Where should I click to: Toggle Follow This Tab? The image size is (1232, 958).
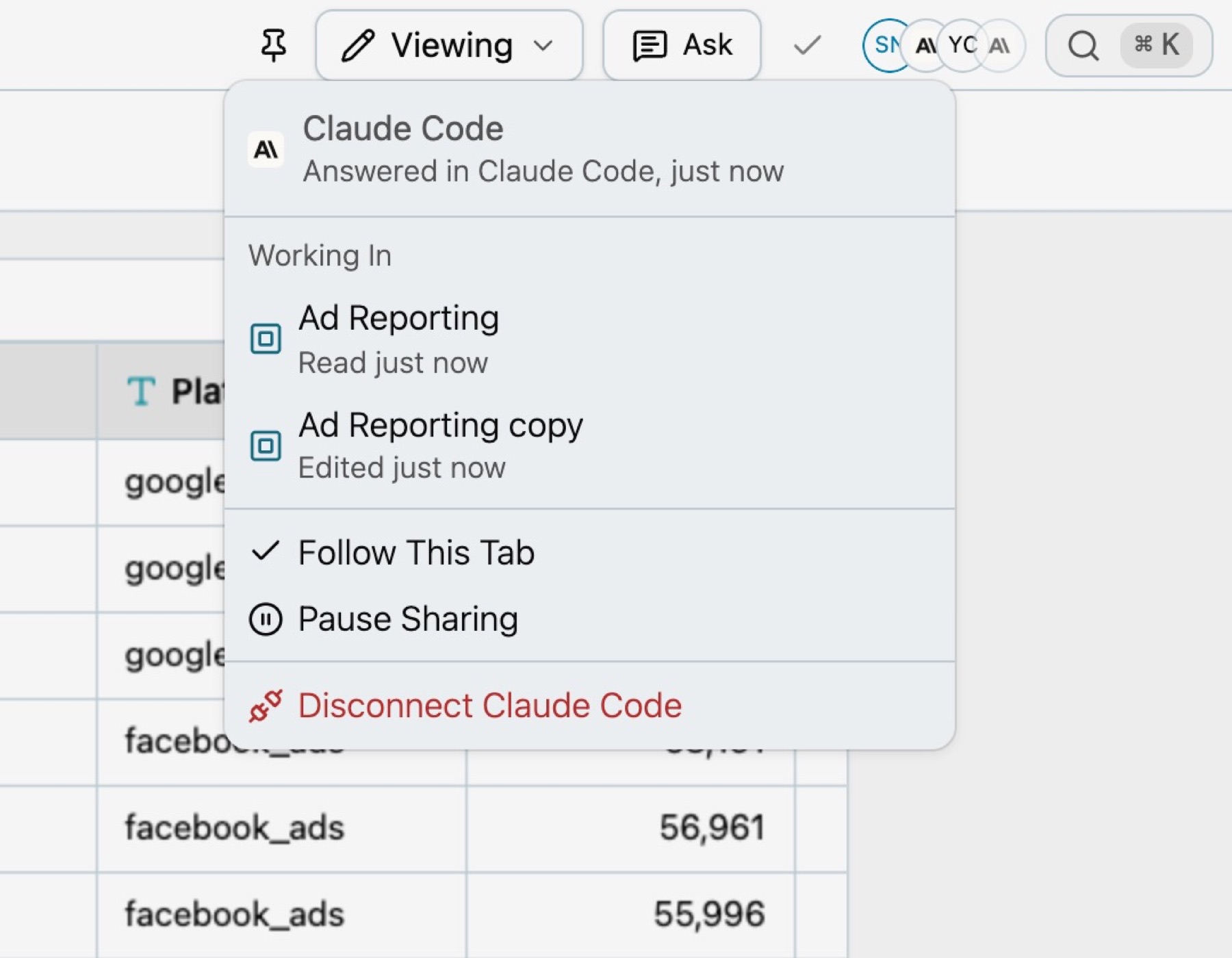click(589, 552)
